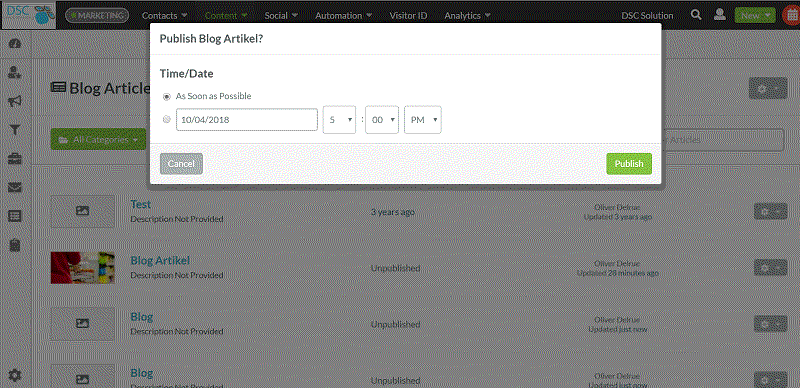Open the Blog Artikel article link
800x388 pixels.
point(160,260)
